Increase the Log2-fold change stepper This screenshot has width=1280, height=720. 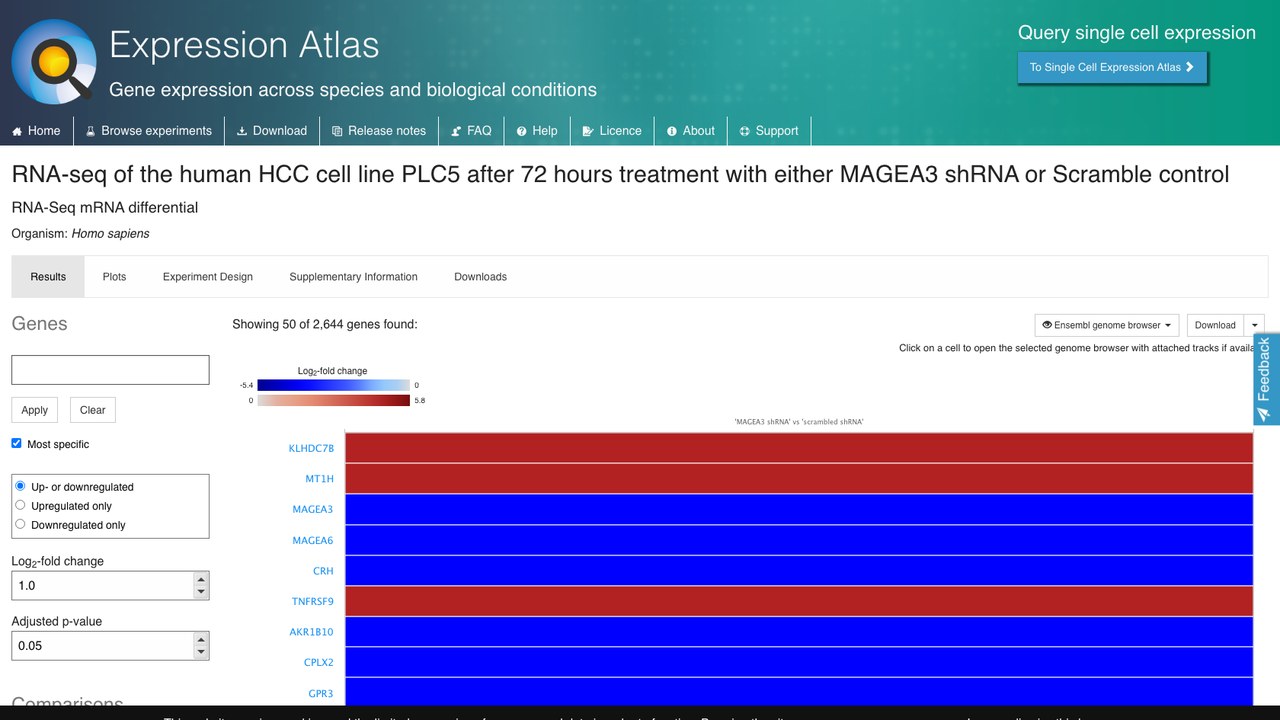point(201,579)
